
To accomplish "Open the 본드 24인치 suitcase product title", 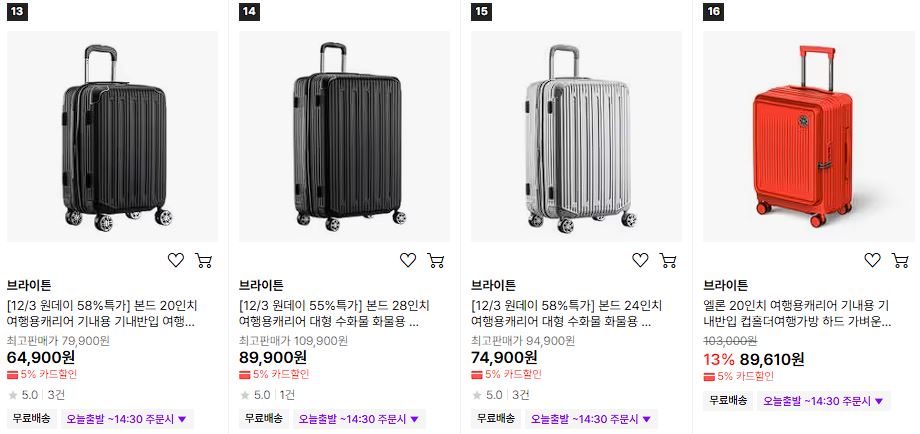I will pos(567,314).
